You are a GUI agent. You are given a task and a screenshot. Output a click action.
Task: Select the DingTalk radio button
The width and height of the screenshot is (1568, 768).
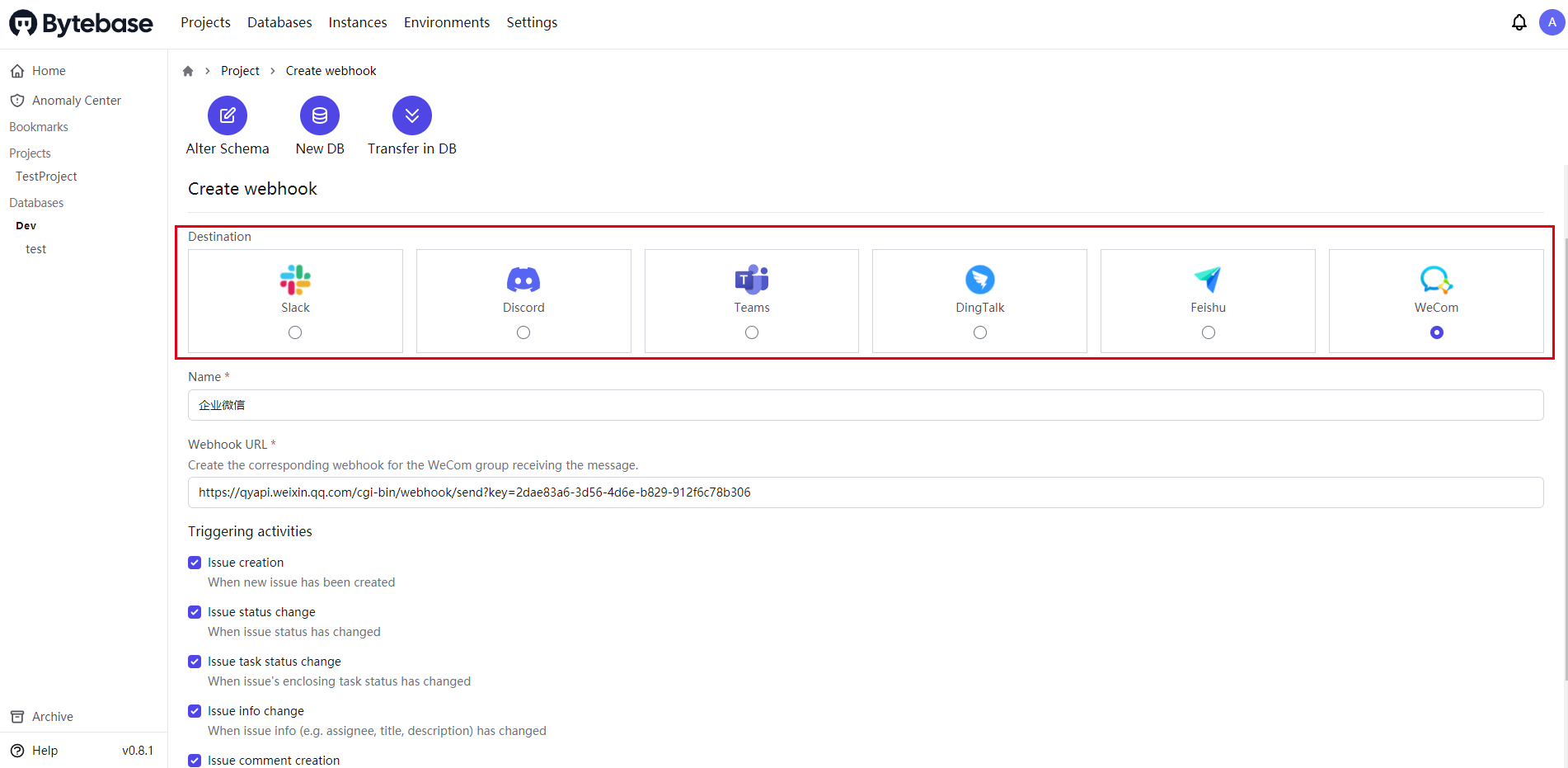tap(980, 332)
